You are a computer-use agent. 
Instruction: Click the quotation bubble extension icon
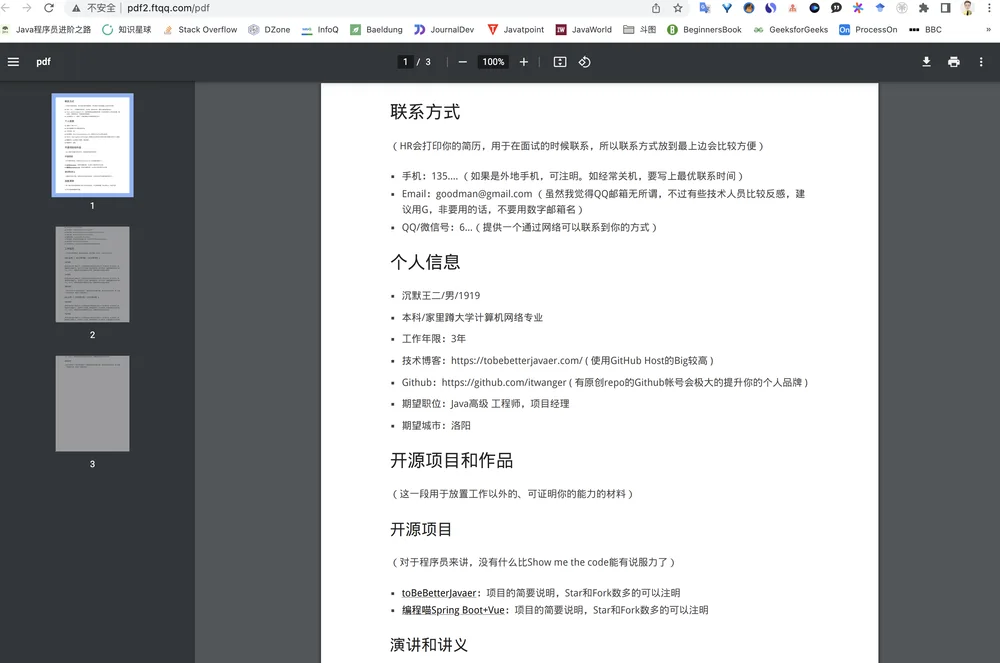[836, 8]
